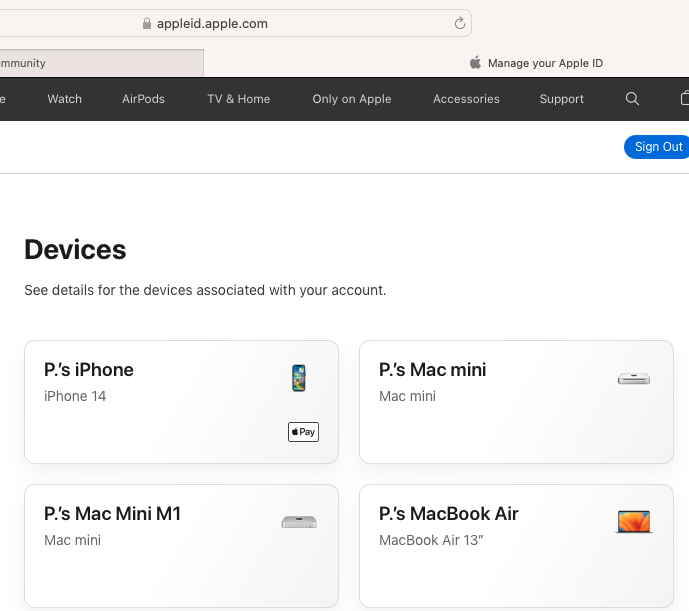Open the shopping bag icon in nav bar

(x=685, y=98)
